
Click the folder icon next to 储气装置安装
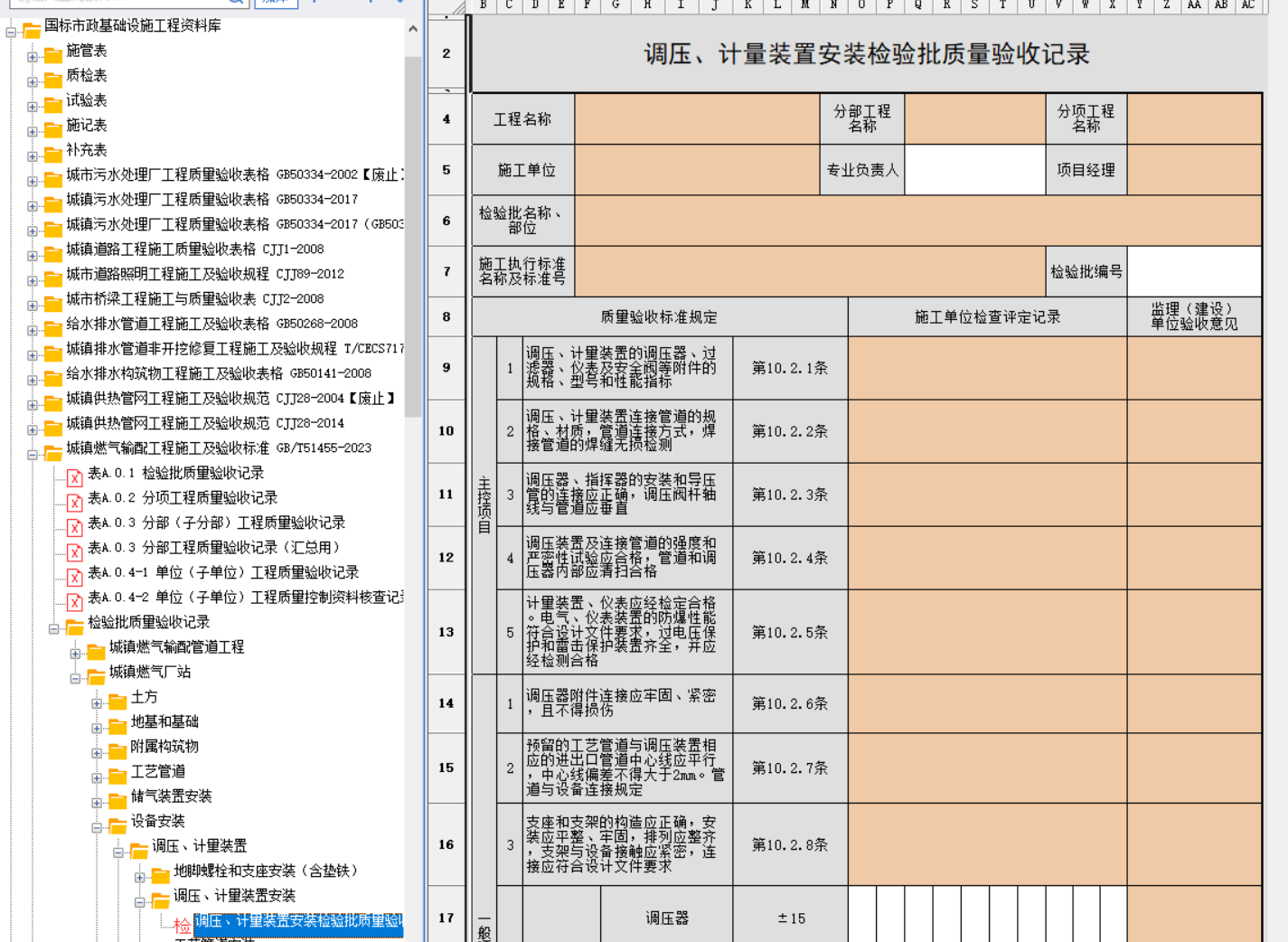tap(118, 801)
